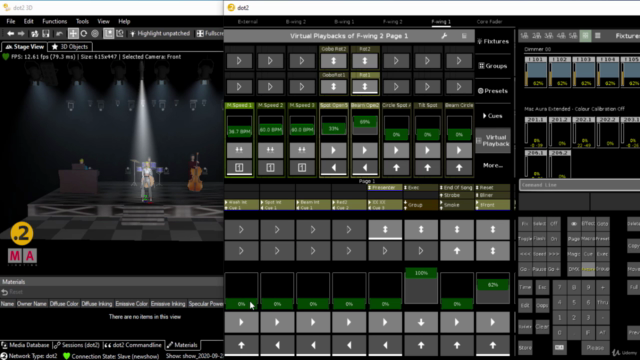
Task: Click the Clear key
Action: 542,327
